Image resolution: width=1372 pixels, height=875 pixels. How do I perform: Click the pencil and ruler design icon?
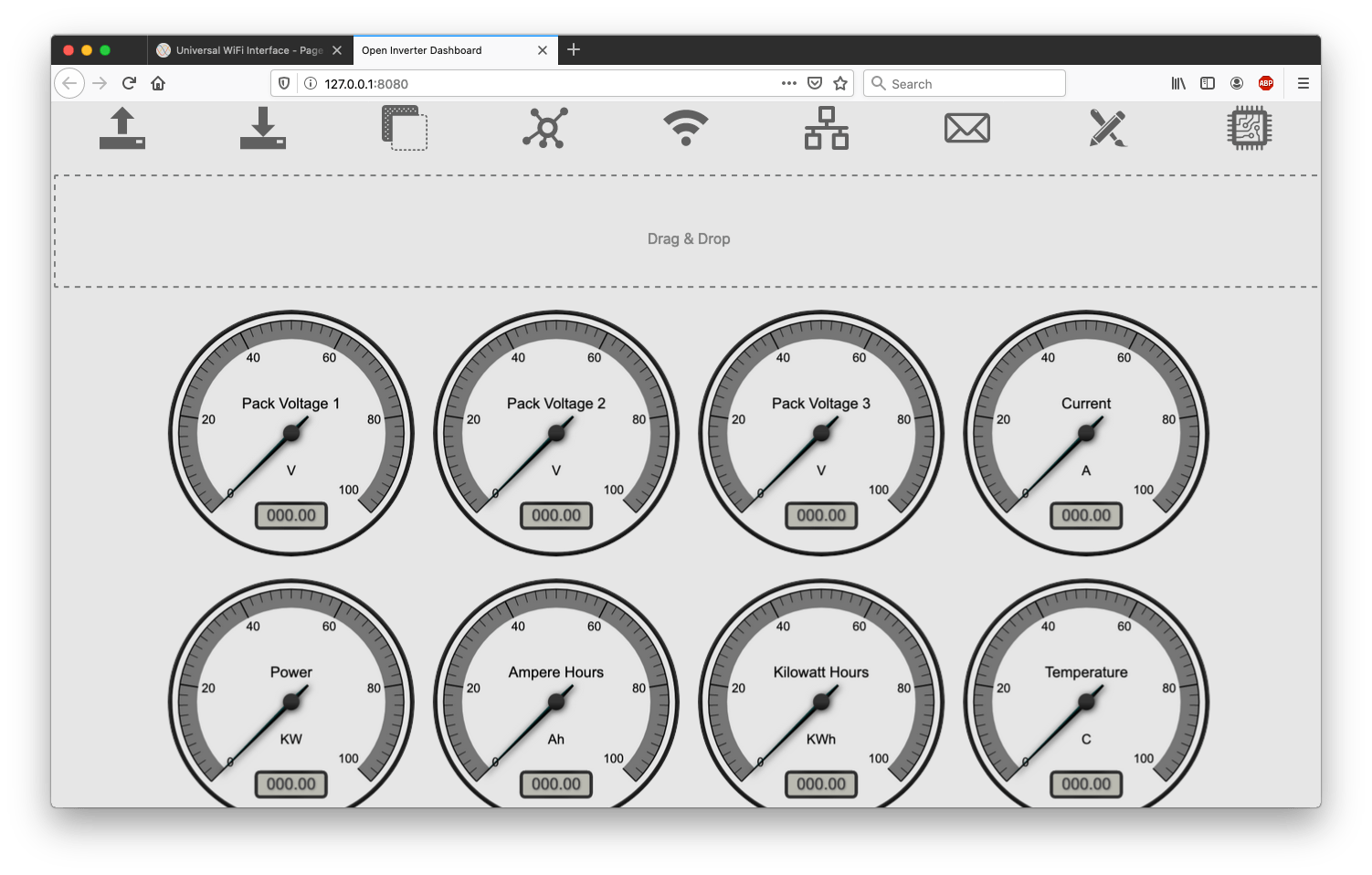point(1108,128)
